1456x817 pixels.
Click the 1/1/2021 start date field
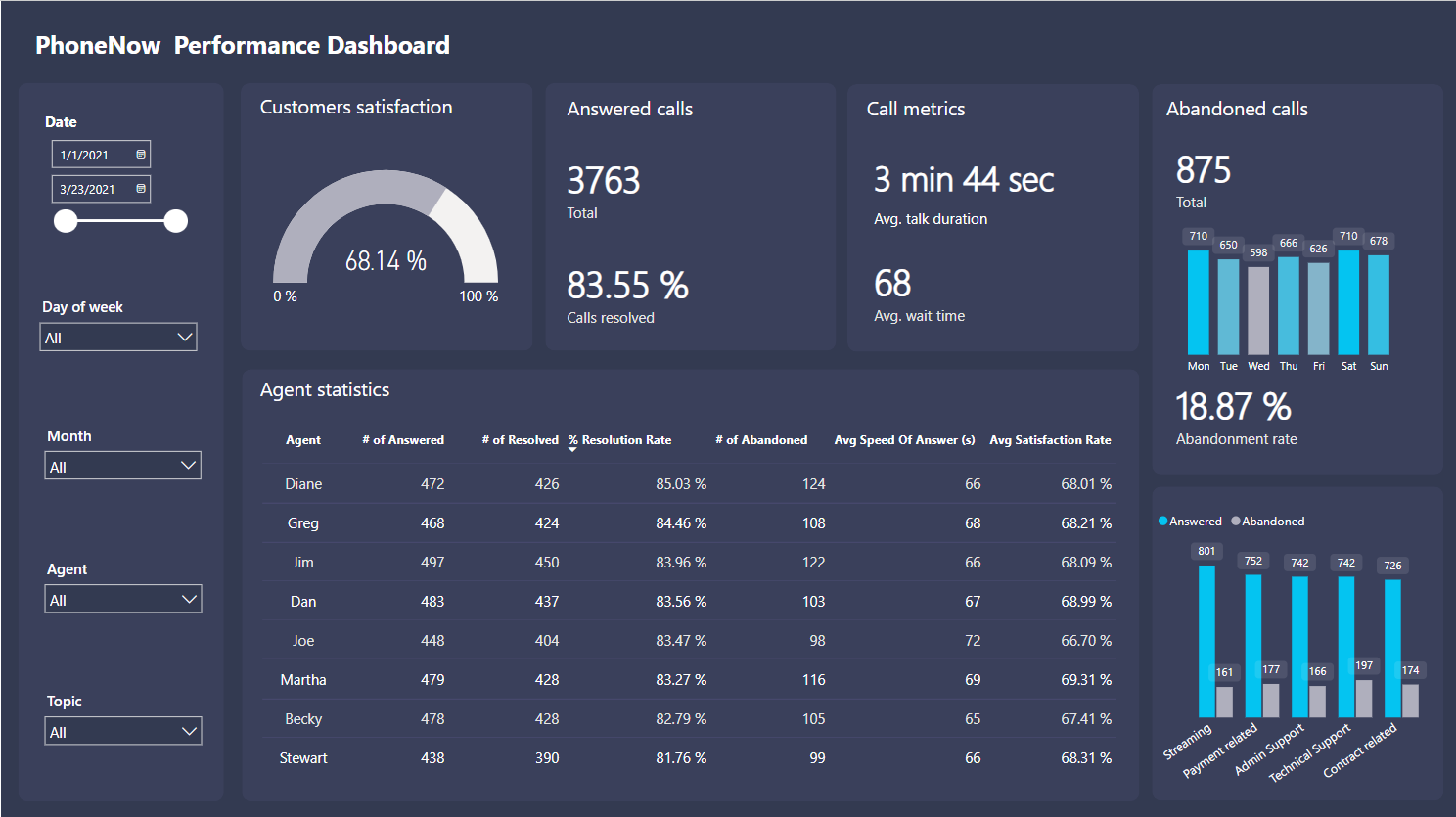point(101,155)
